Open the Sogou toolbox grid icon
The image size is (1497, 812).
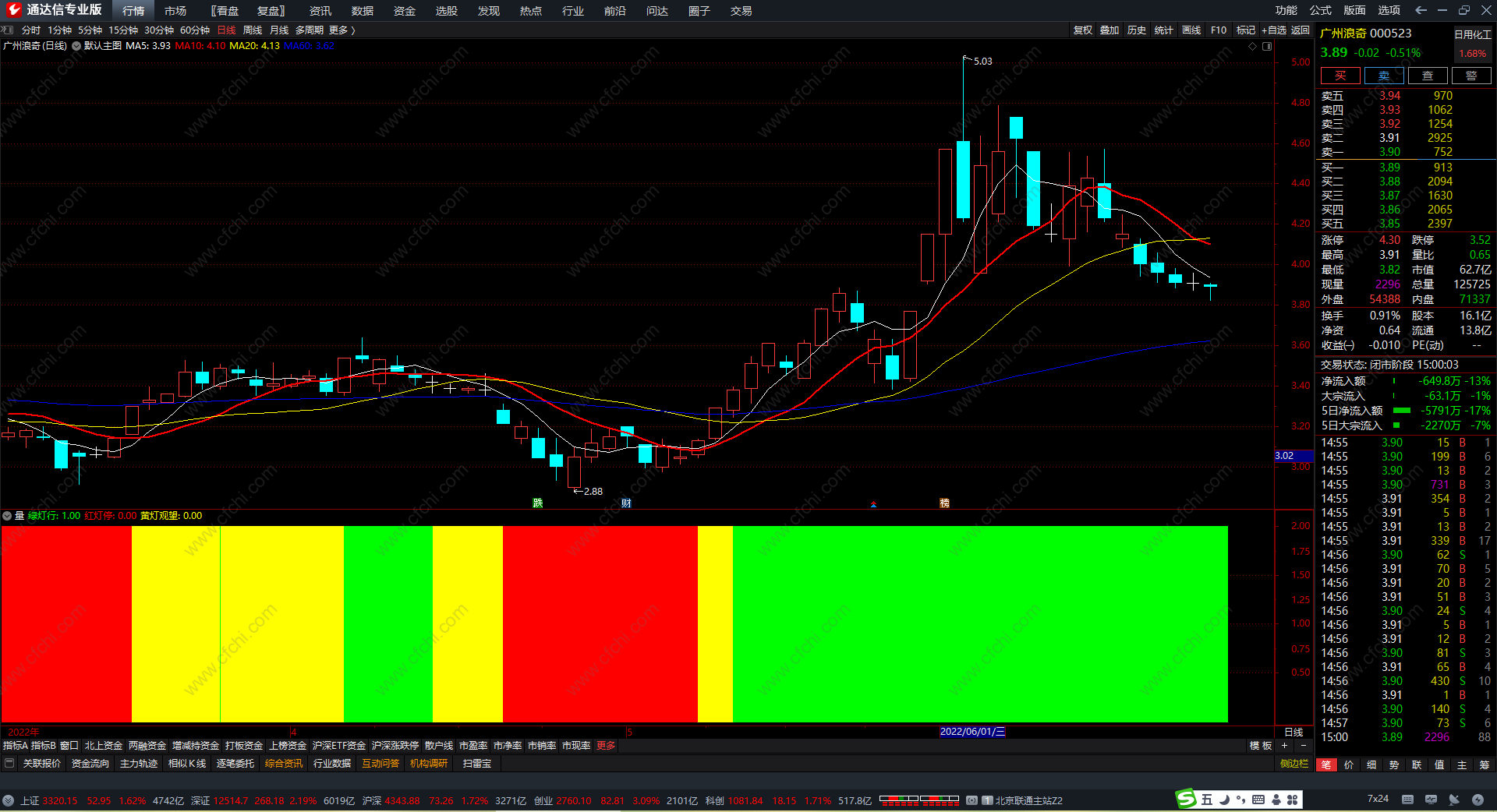1292,800
